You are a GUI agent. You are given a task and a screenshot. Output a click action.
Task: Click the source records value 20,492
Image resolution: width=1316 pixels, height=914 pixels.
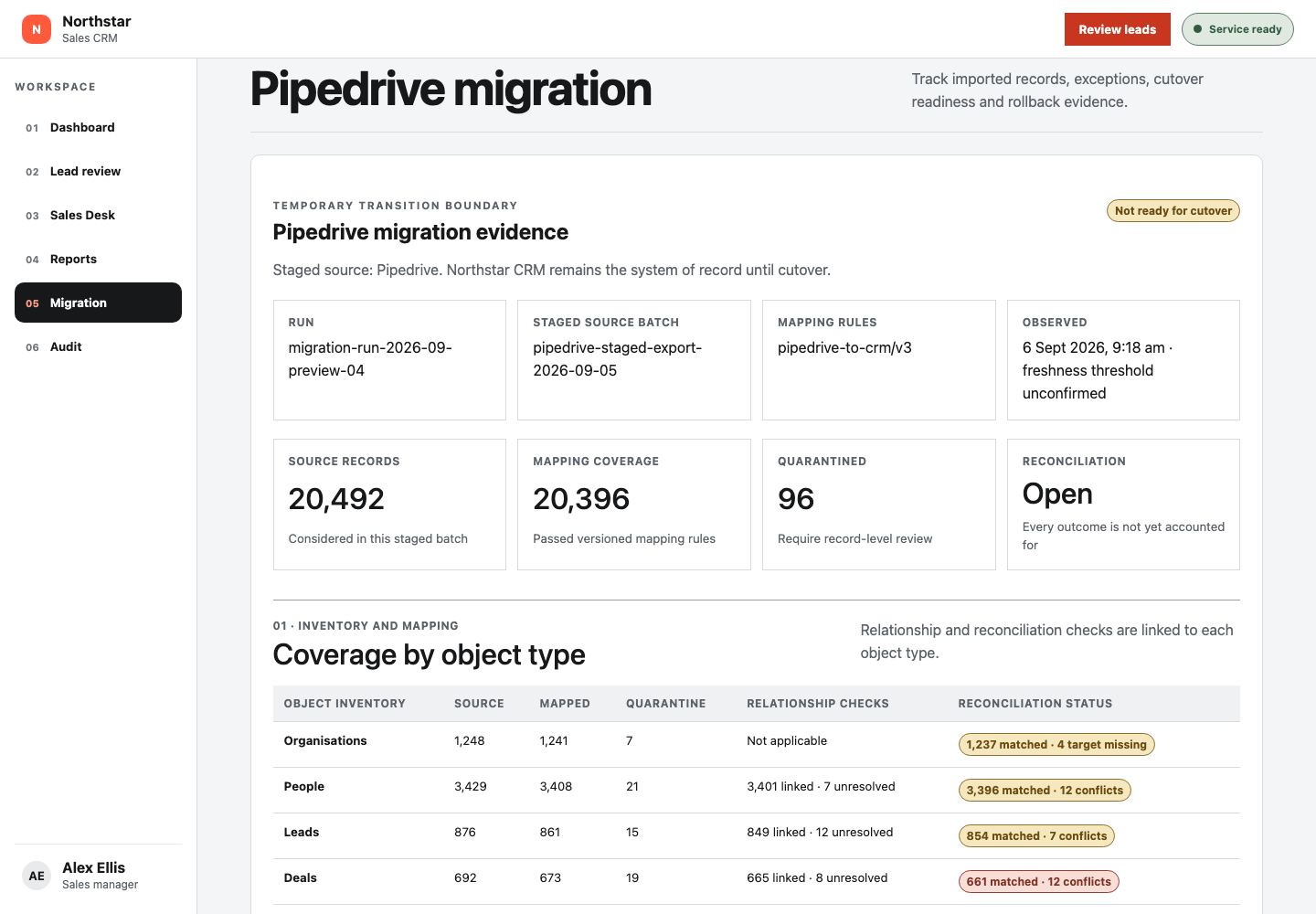tap(336, 499)
